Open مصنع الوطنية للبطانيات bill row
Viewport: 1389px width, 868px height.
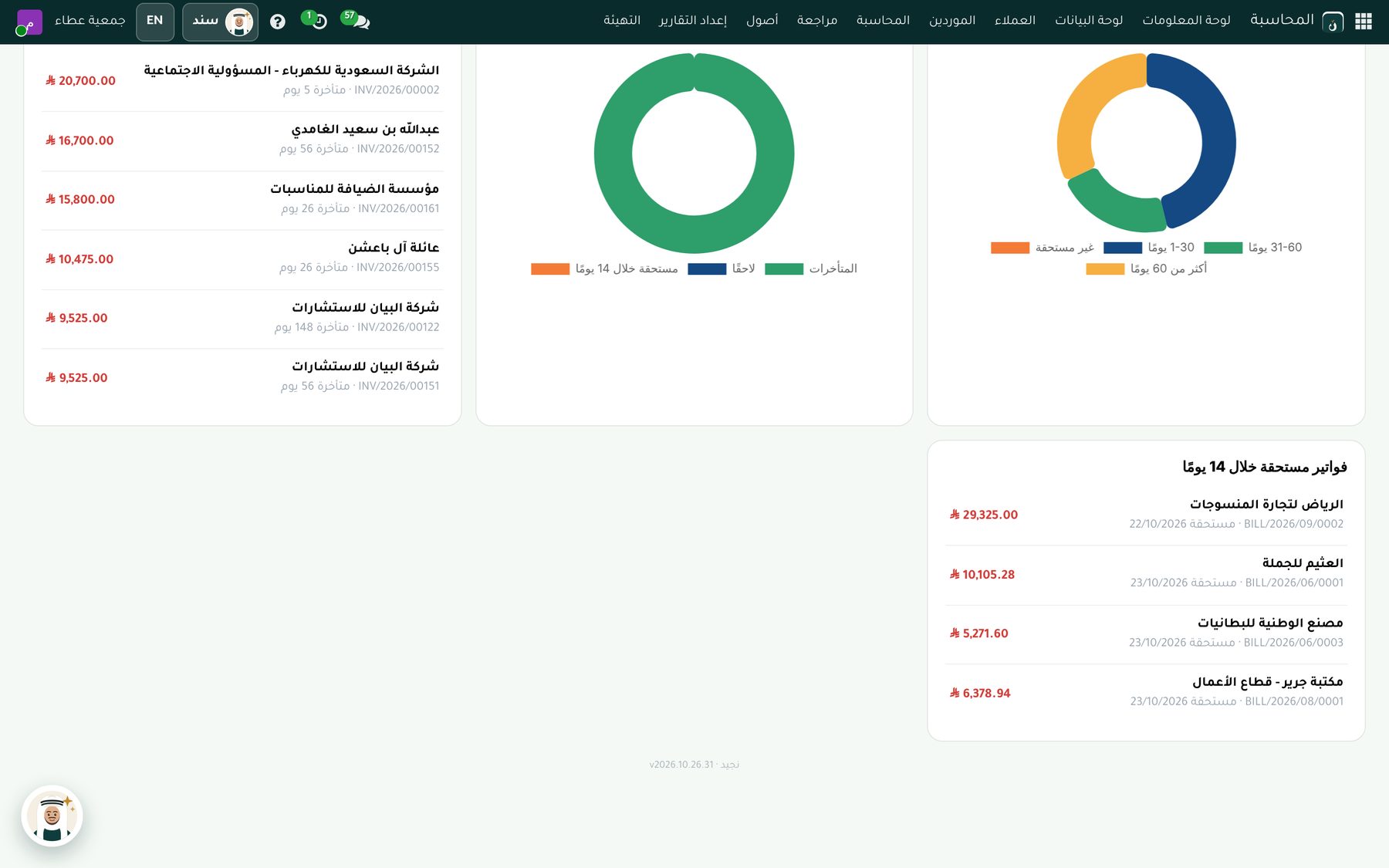tap(1146, 633)
